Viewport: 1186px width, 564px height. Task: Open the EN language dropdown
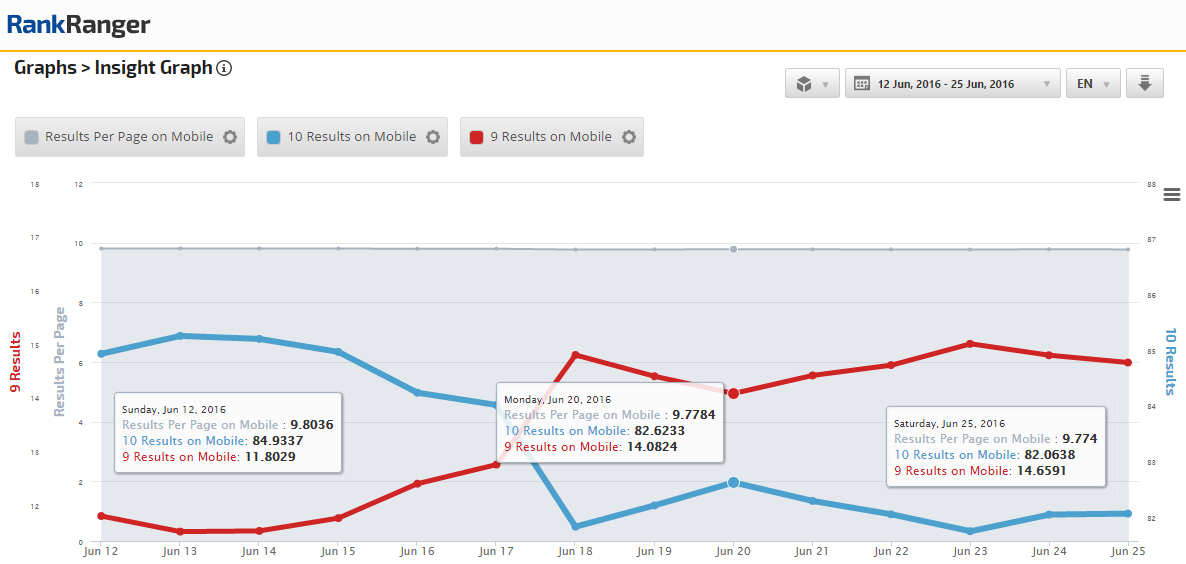(1093, 84)
